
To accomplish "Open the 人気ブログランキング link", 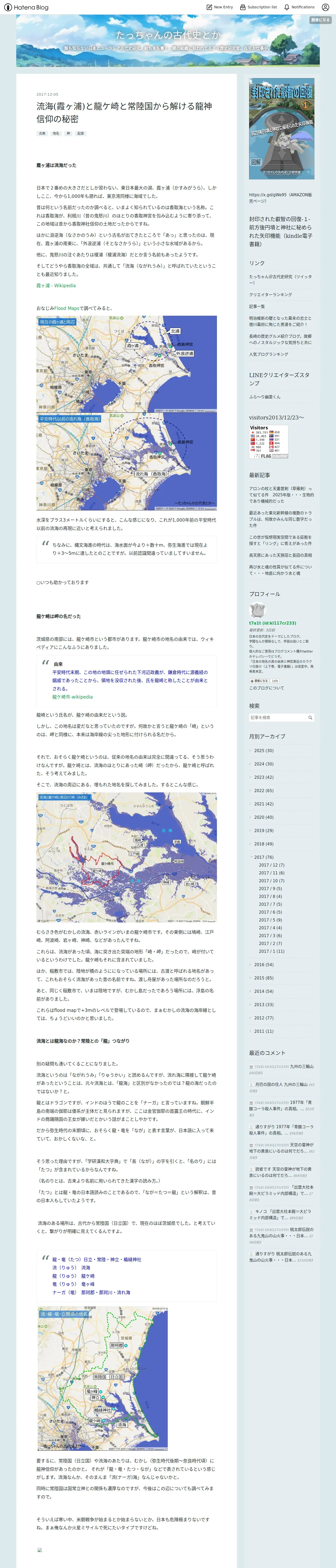I will click(x=268, y=354).
